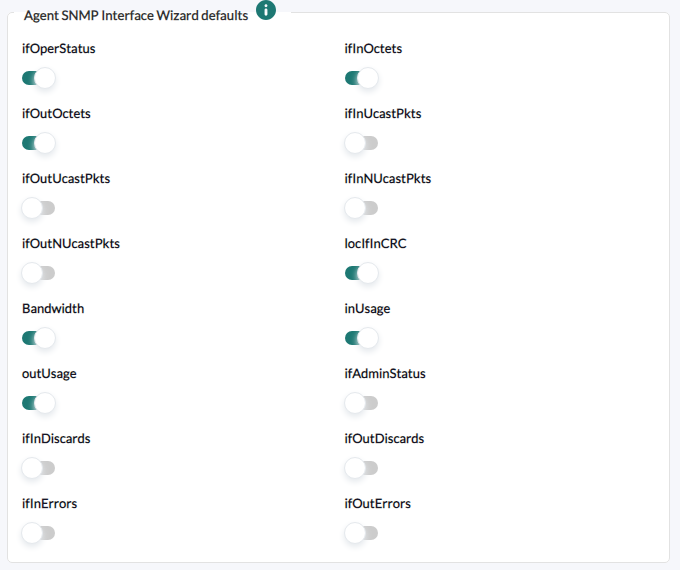Disable the Bandwidth toggle
The image size is (680, 570).
pyautogui.click(x=39, y=338)
